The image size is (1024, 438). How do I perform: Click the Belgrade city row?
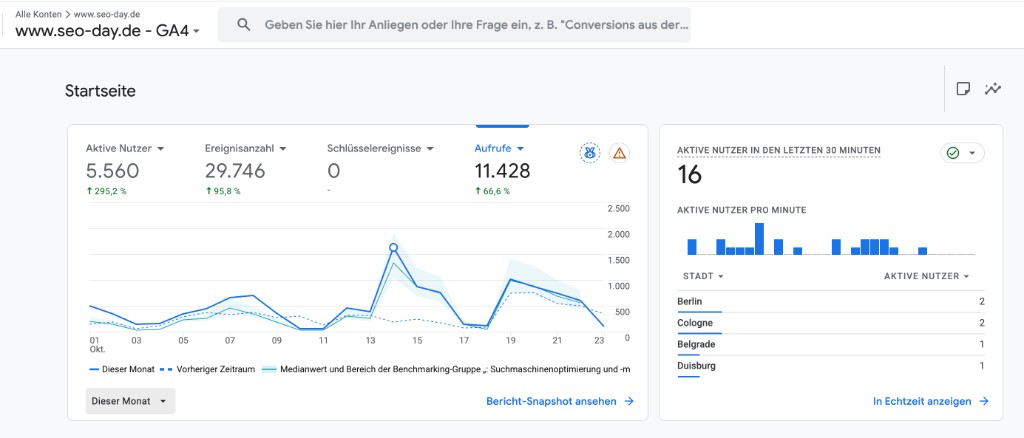tap(831, 345)
